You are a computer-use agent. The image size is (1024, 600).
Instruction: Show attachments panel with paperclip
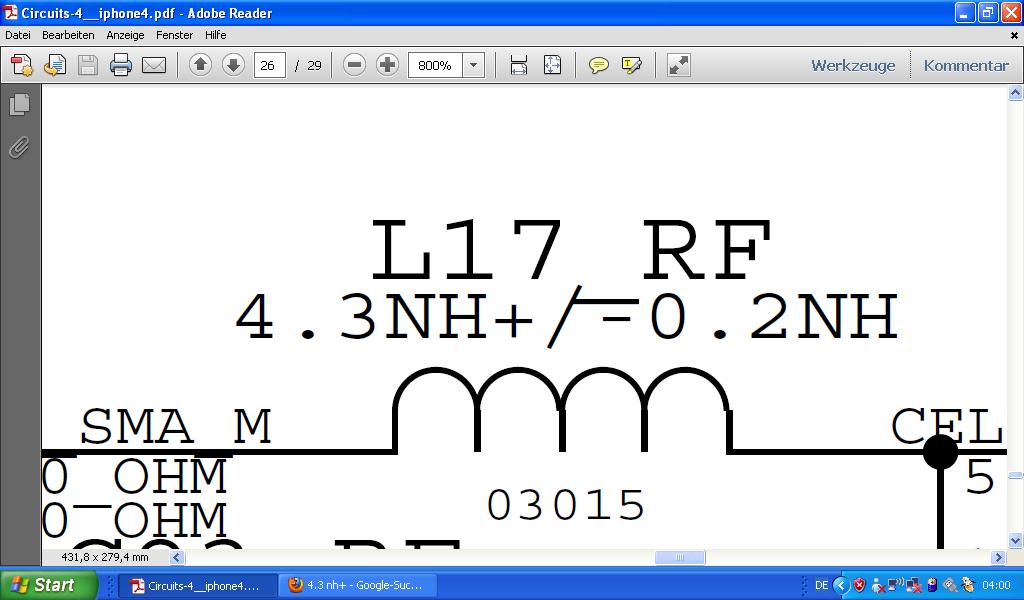coord(19,148)
